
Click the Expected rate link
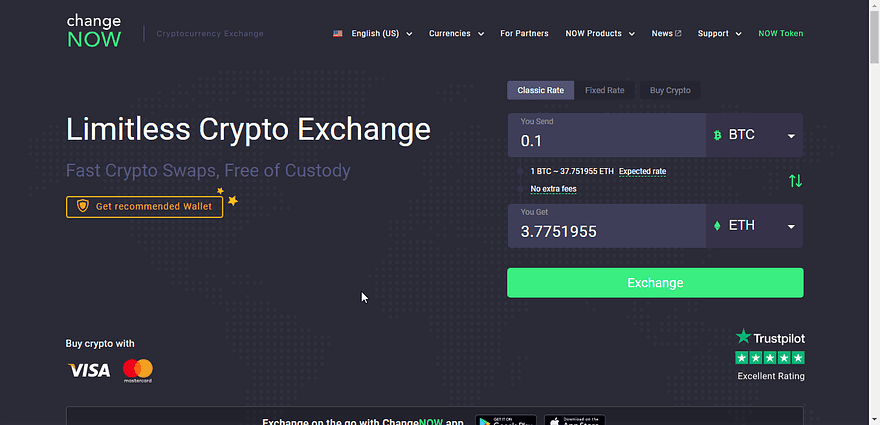coord(642,171)
